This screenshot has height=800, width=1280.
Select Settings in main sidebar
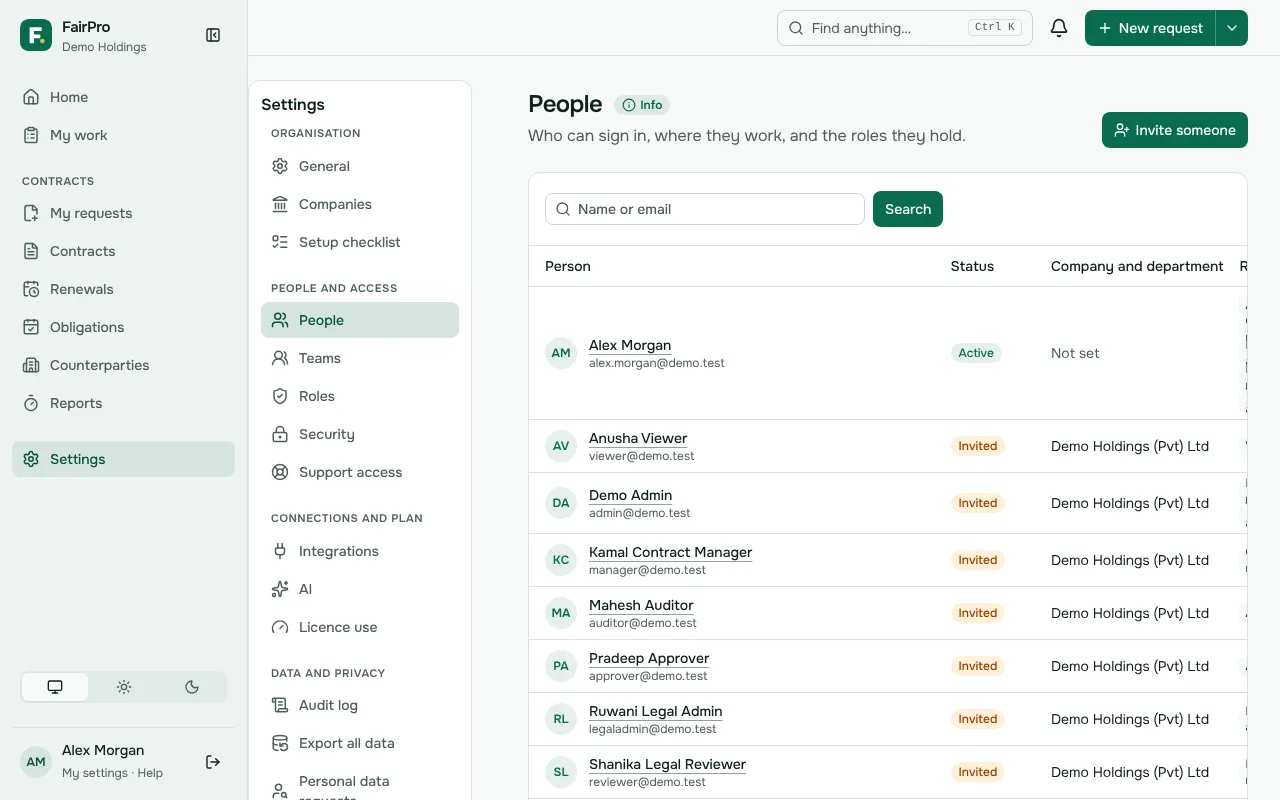point(124,459)
